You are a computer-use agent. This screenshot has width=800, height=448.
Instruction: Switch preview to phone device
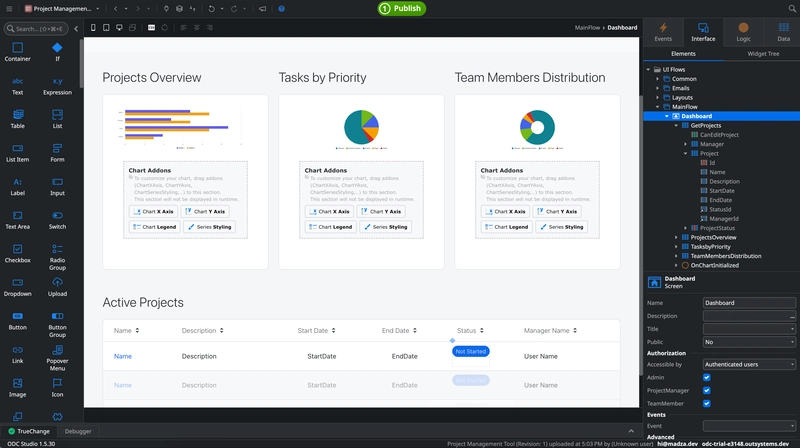pos(93,28)
